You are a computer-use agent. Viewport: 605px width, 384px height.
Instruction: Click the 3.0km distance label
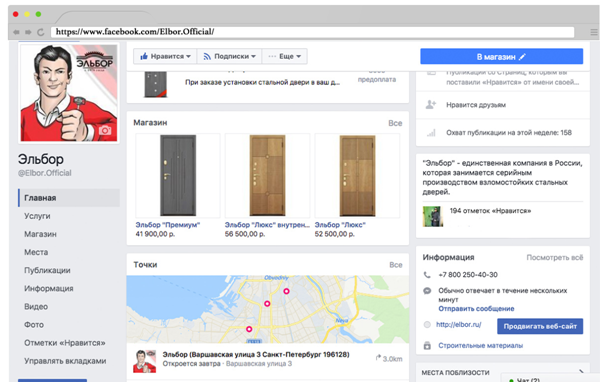[392, 359]
